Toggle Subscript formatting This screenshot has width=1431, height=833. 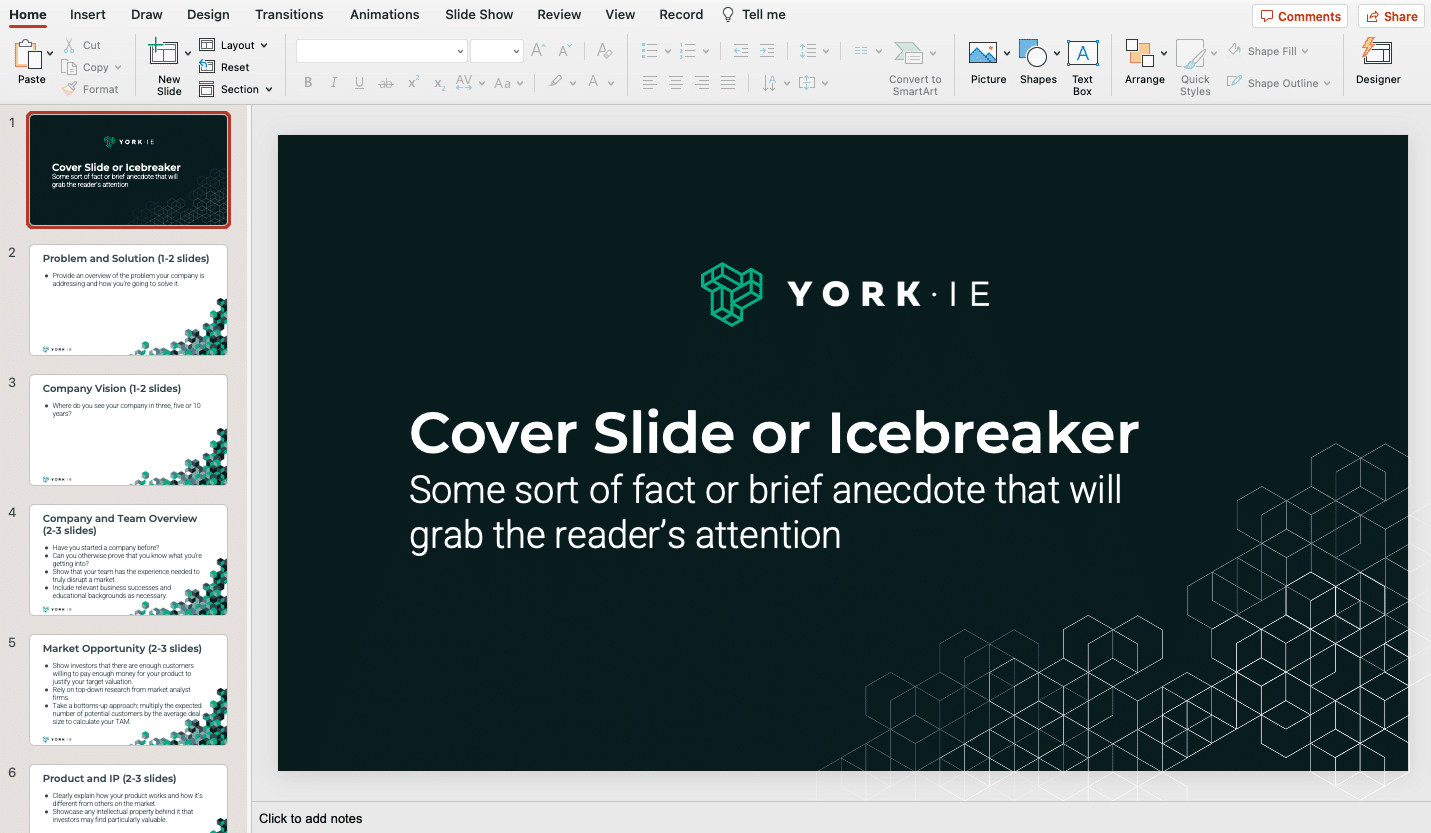(438, 83)
